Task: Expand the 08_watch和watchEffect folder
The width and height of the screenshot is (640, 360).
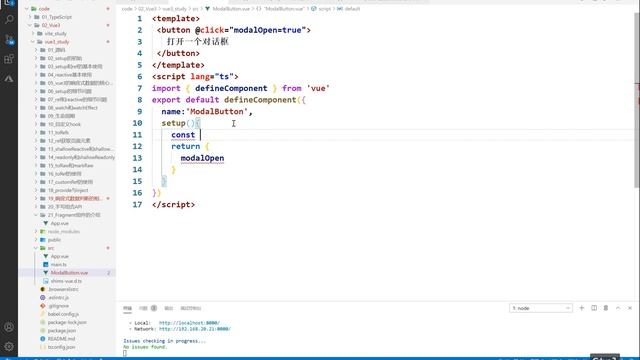Action: pyautogui.click(x=37, y=108)
